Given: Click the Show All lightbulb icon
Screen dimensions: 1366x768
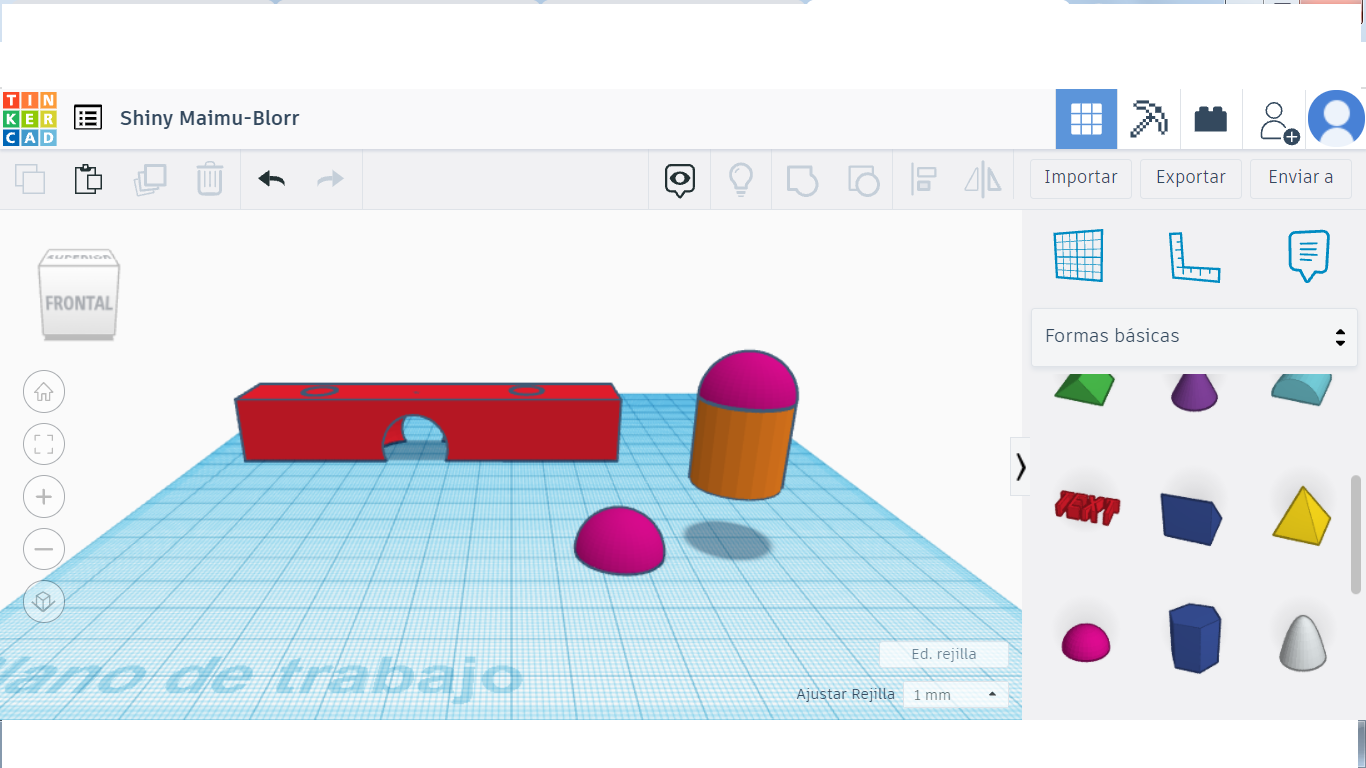Looking at the screenshot, I should pyautogui.click(x=740, y=180).
